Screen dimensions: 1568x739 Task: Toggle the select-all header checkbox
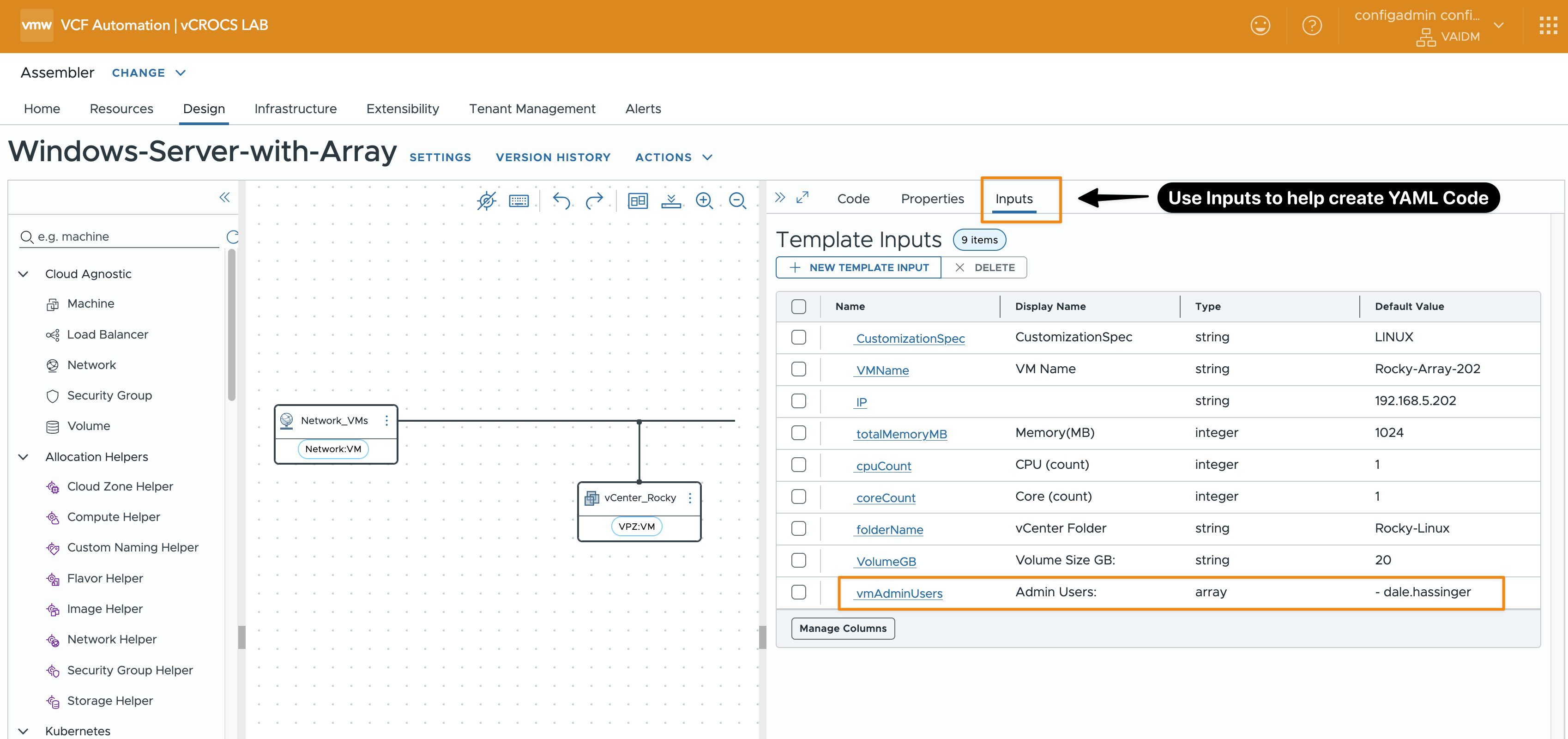point(799,307)
